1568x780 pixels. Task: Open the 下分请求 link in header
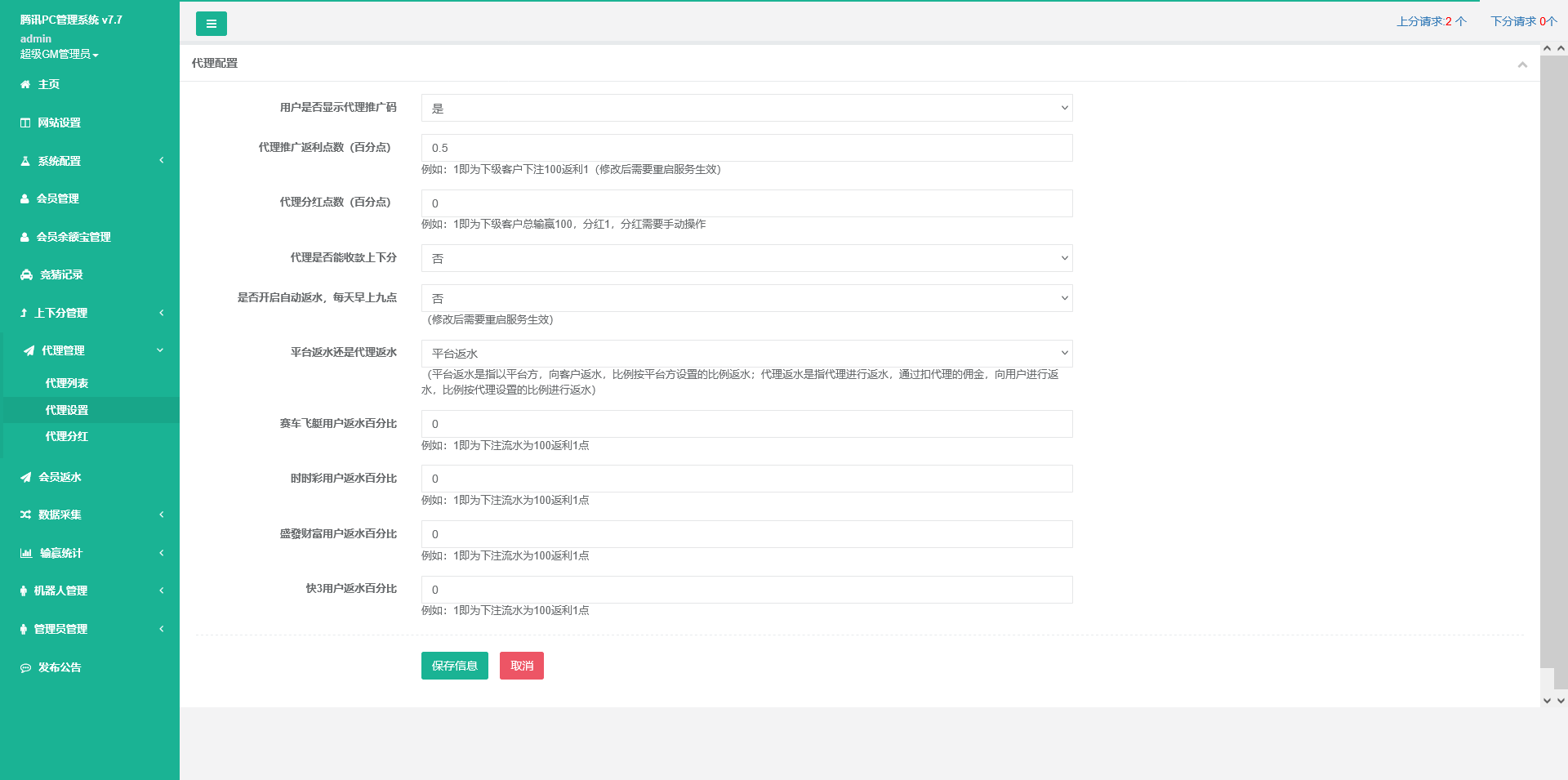(1524, 21)
